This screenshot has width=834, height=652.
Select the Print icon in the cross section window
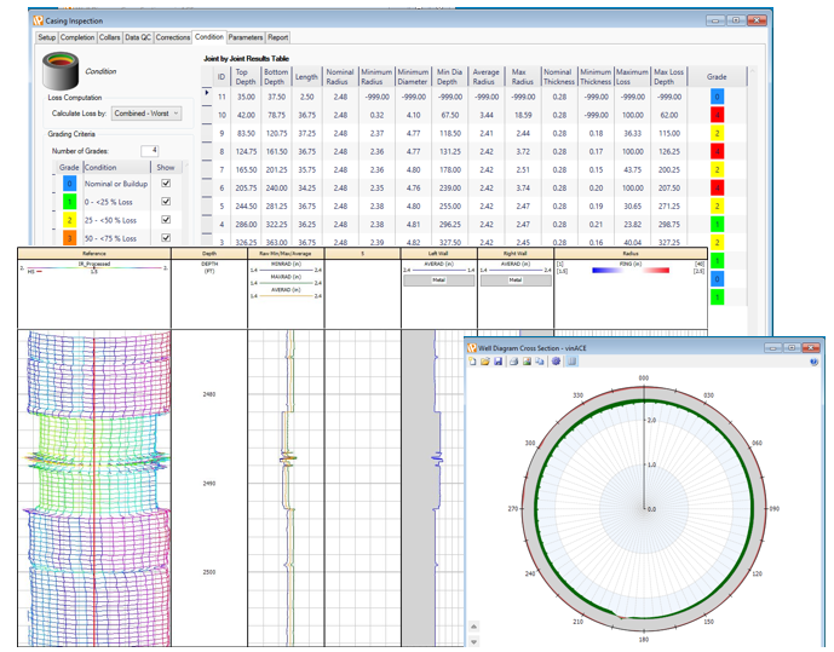pos(514,362)
